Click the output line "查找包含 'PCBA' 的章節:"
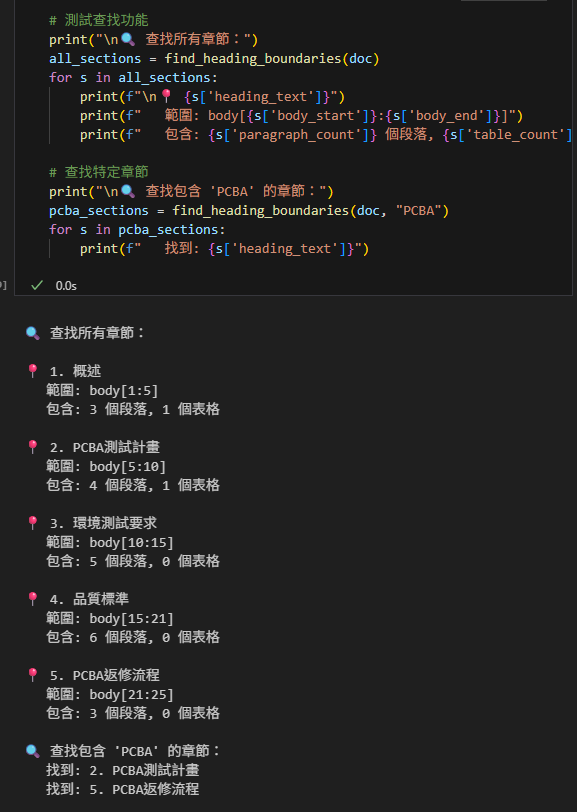Viewport: 577px width, 812px height. 135,751
